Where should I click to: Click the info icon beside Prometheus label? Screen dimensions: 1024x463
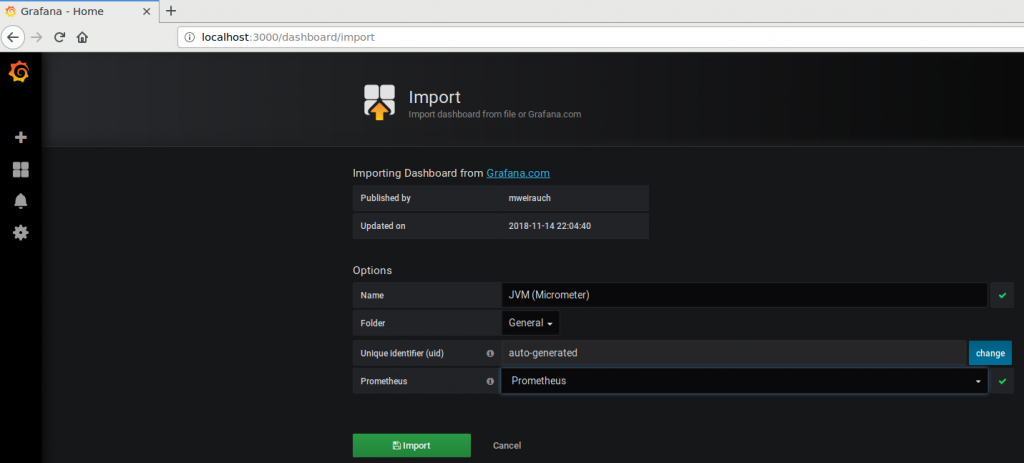[x=490, y=381]
